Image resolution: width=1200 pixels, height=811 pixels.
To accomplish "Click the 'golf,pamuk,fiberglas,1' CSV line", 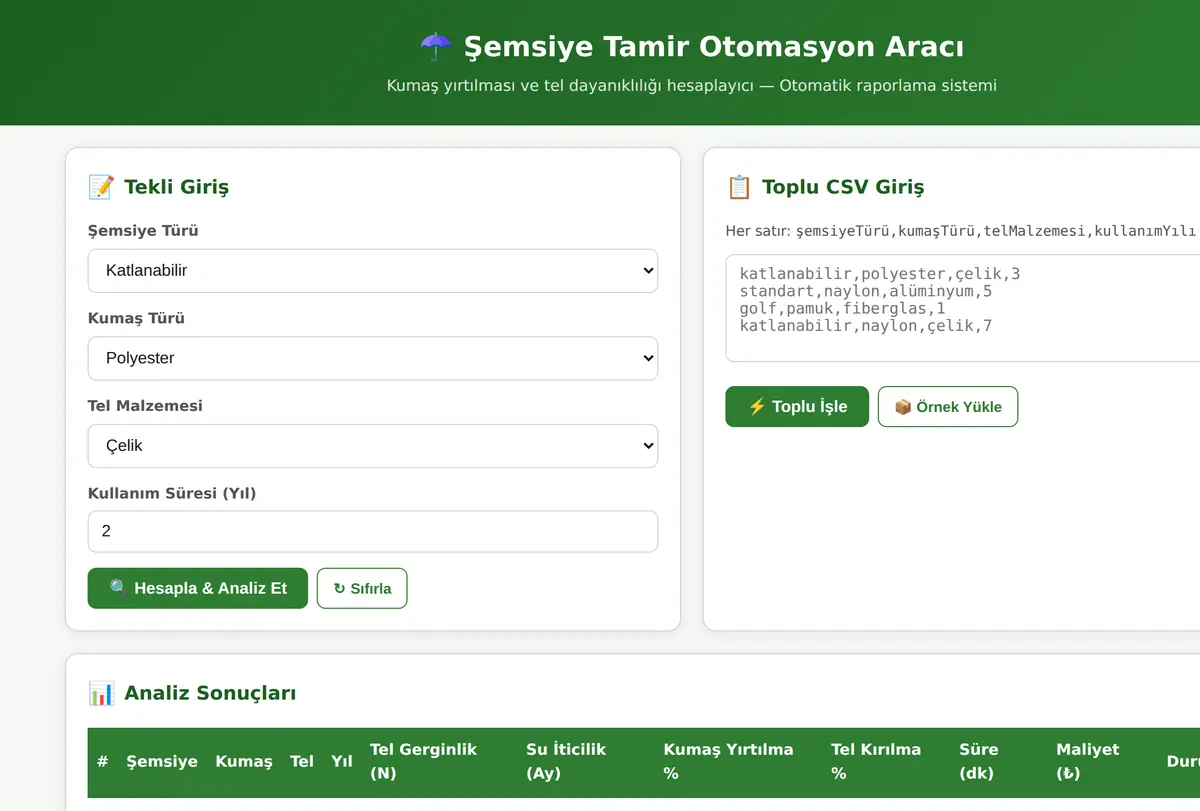I will tap(842, 309).
